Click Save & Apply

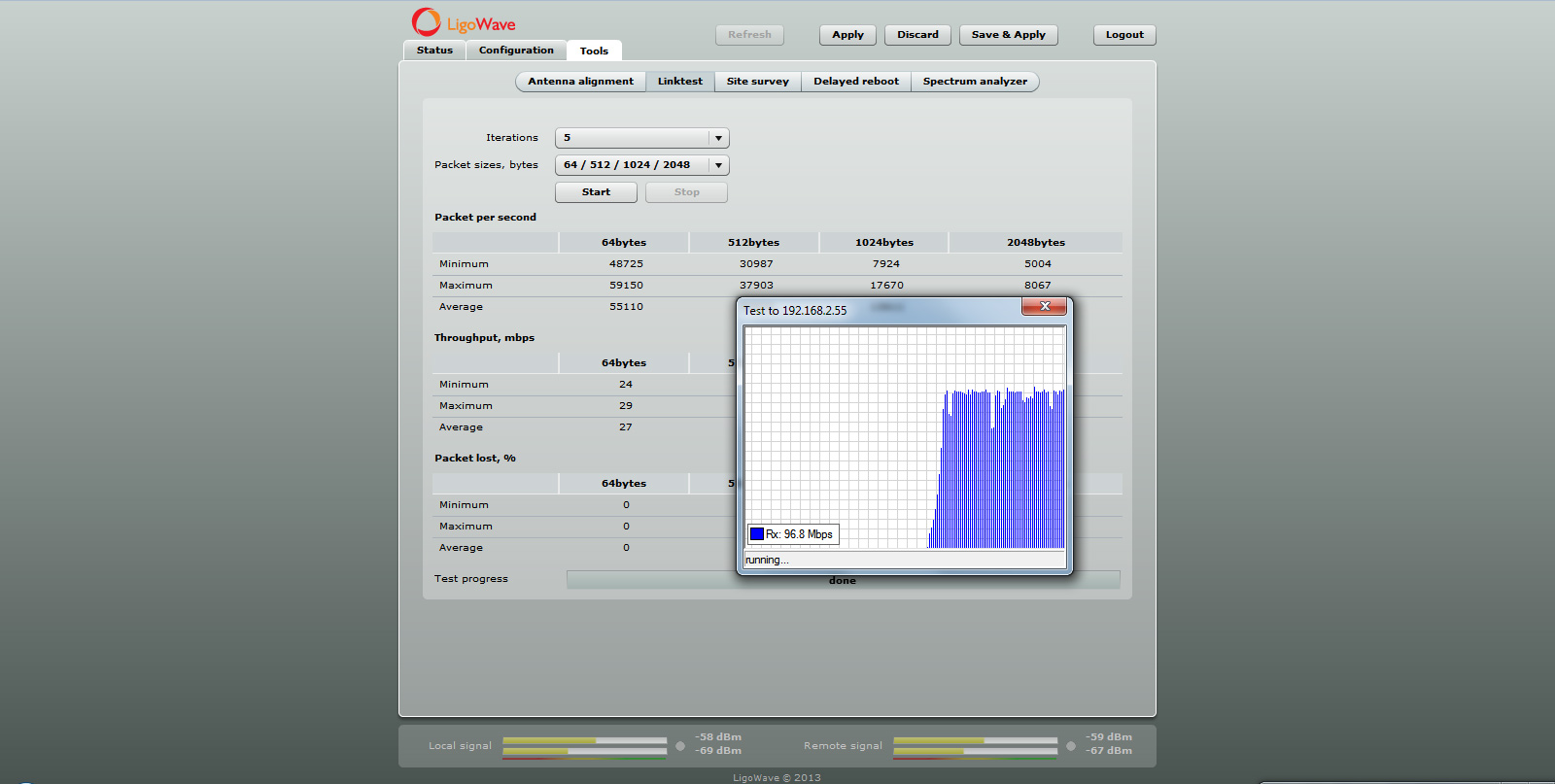click(1008, 35)
